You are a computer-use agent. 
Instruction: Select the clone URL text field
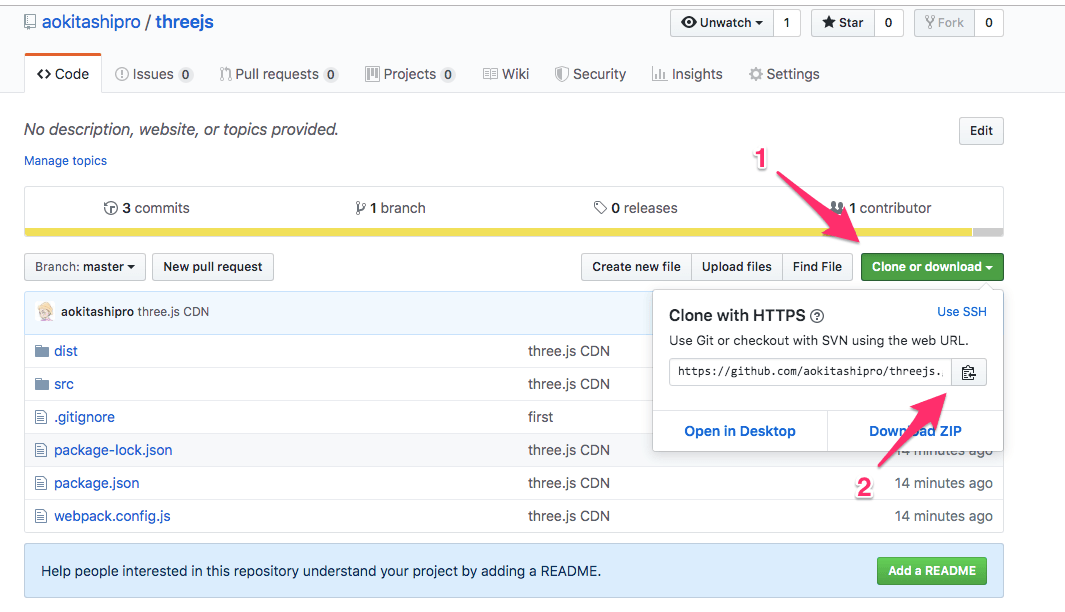810,372
